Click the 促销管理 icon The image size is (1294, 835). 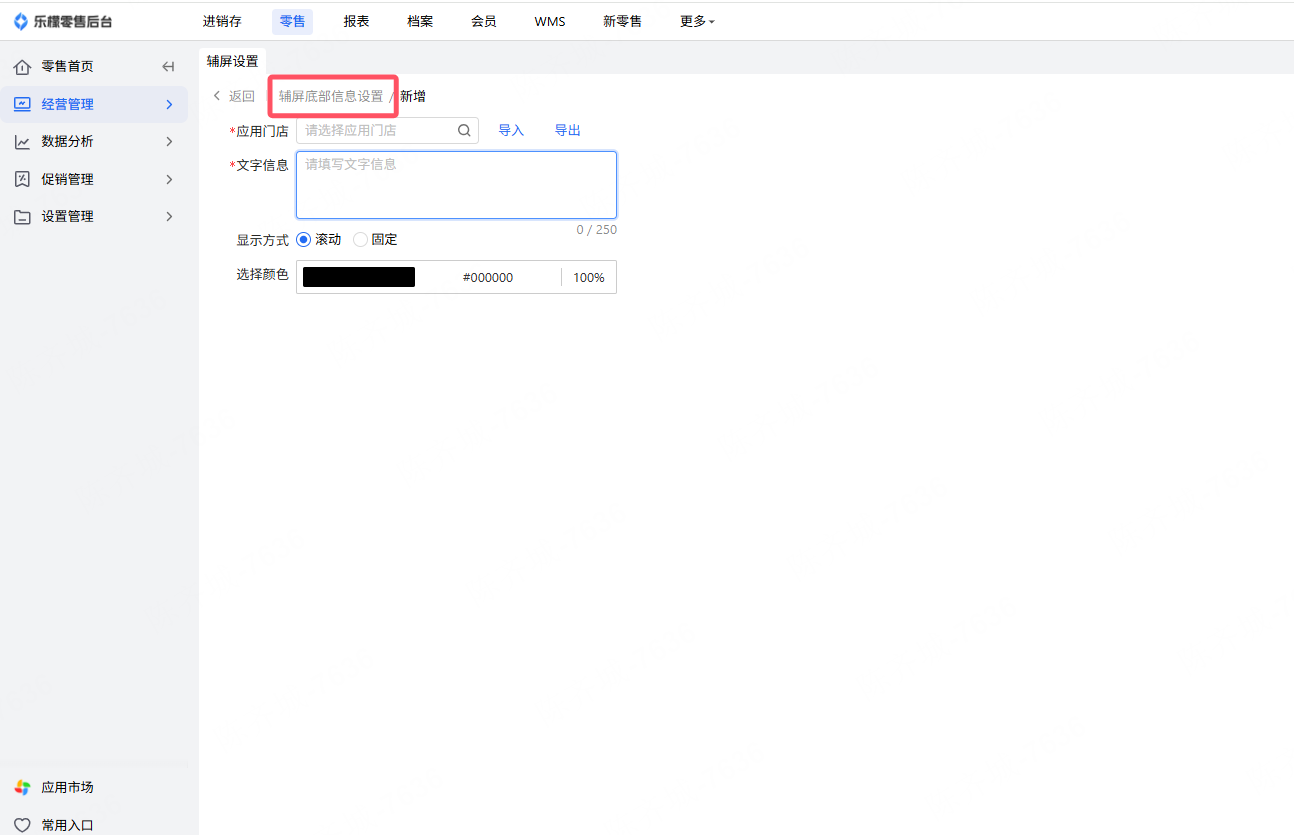22,179
